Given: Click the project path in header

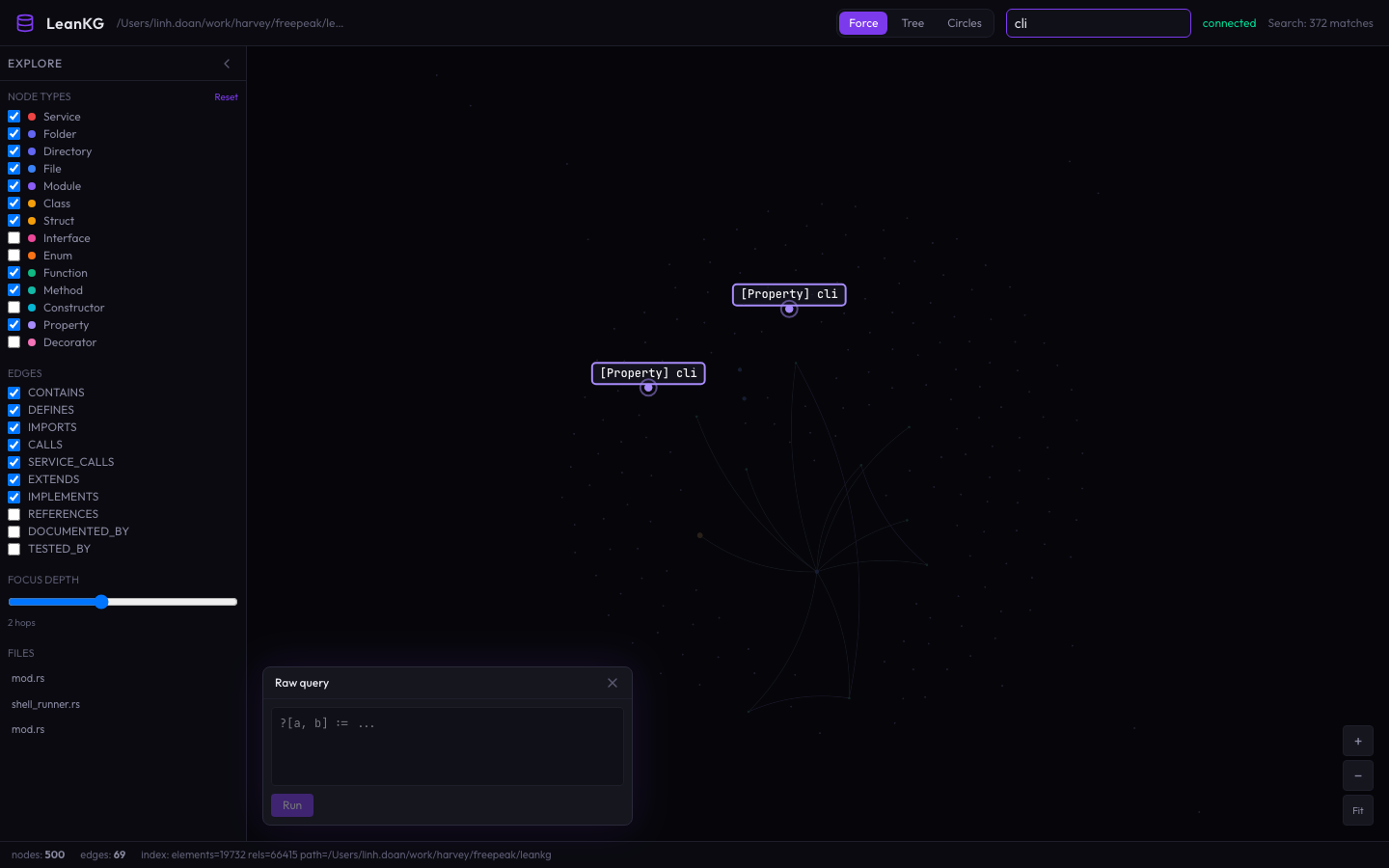Looking at the screenshot, I should point(230,23).
